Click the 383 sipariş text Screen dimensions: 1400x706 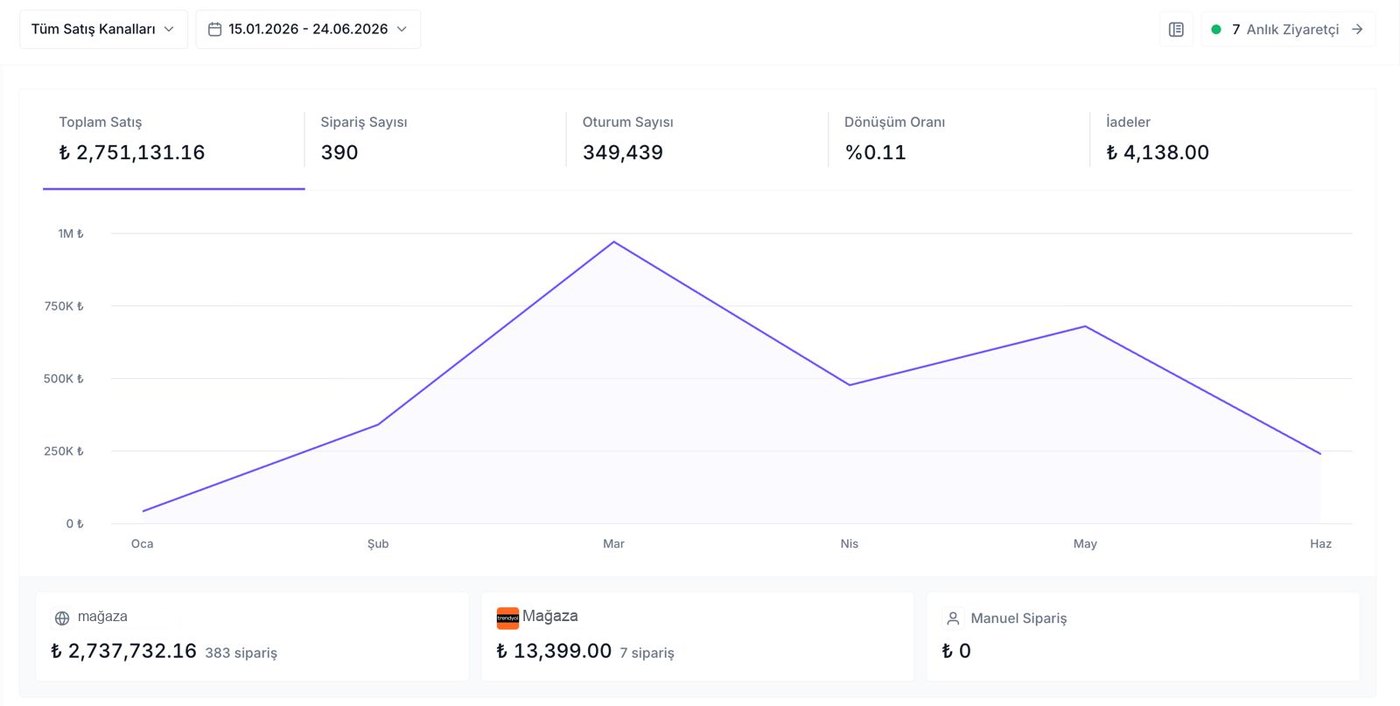click(x=241, y=653)
